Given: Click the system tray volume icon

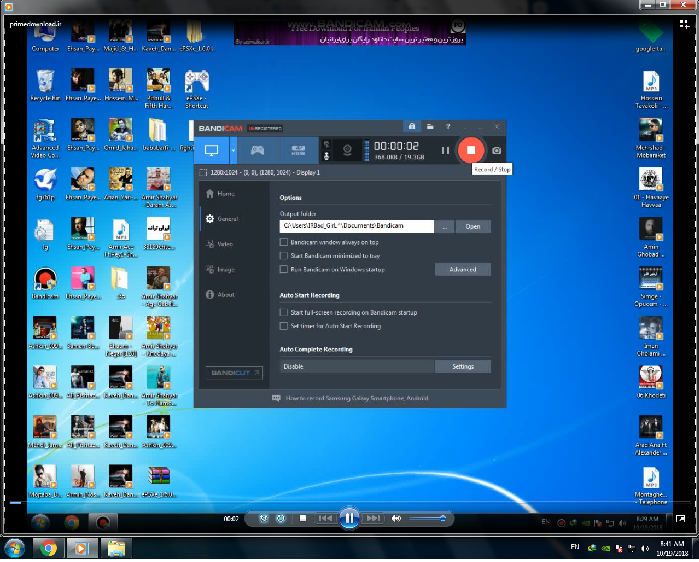Looking at the screenshot, I should pos(645,548).
